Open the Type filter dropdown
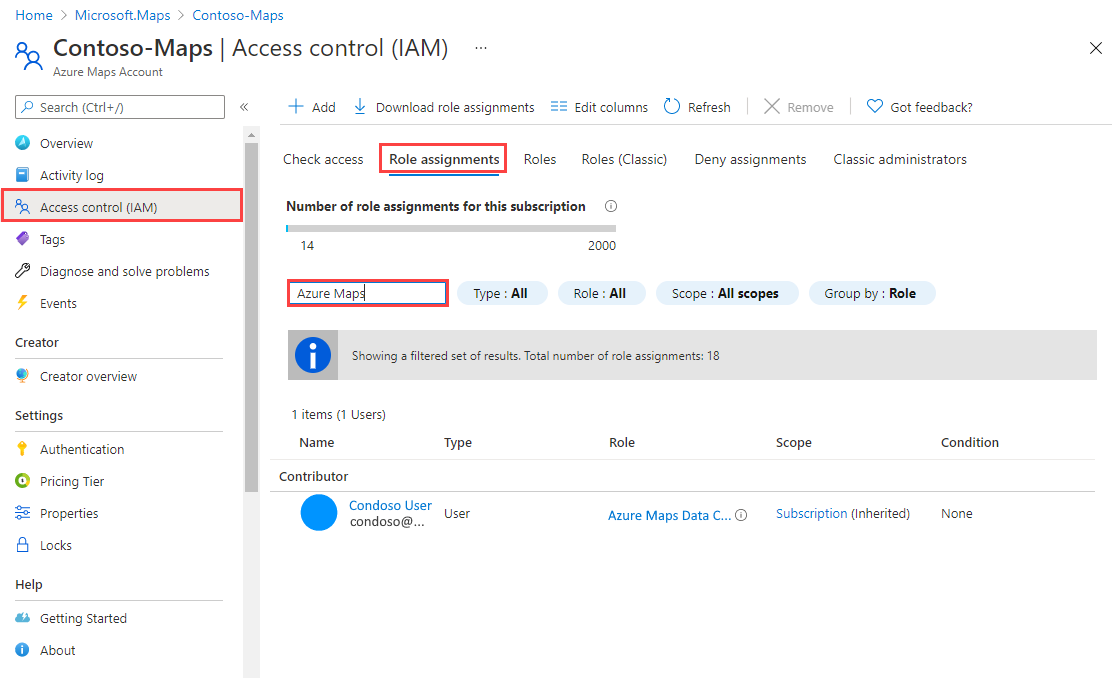Image resolution: width=1114 pixels, height=678 pixels. (x=502, y=292)
